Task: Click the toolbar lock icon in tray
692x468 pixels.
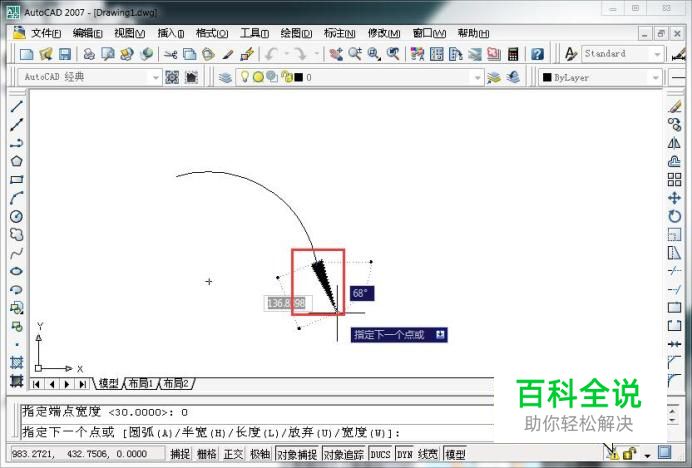Action: click(629, 453)
